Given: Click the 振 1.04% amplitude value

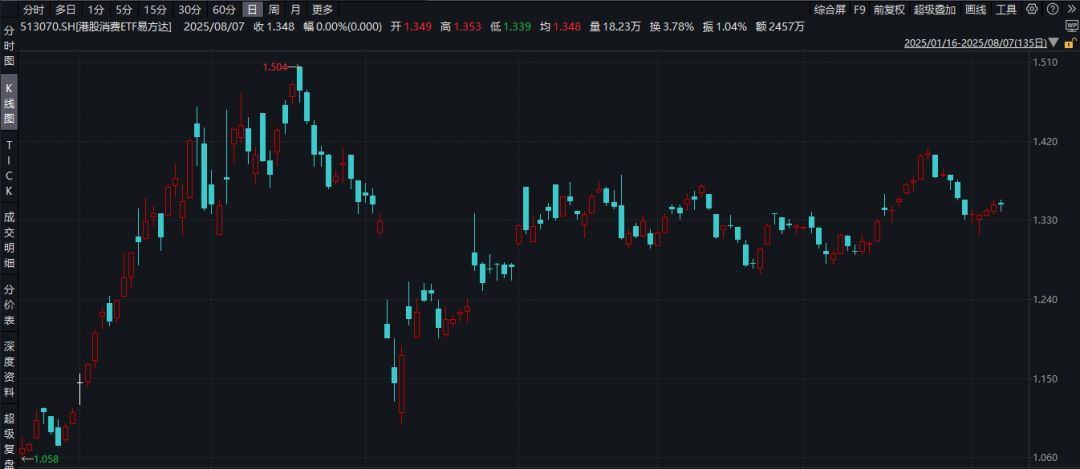Looking at the screenshot, I should [724, 27].
